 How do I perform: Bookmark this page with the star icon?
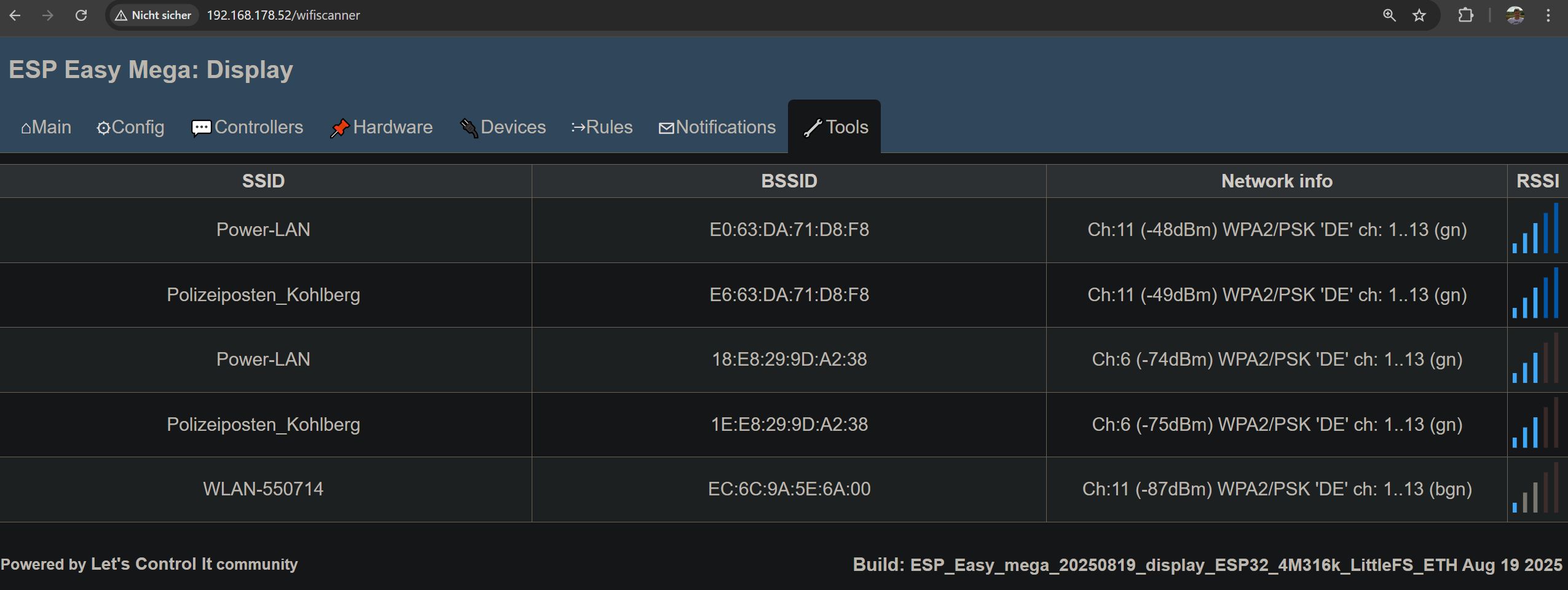1419,15
